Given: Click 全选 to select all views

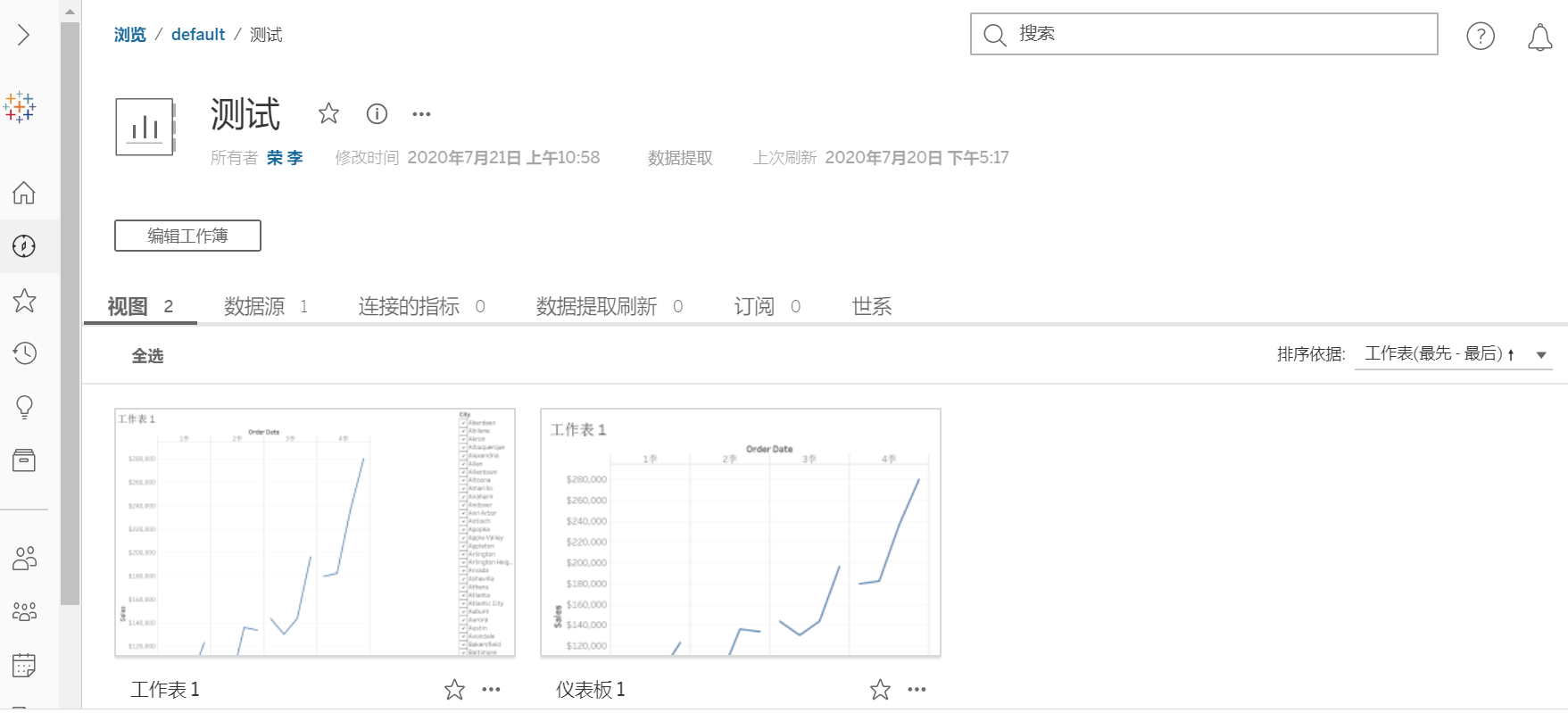Looking at the screenshot, I should 148,356.
